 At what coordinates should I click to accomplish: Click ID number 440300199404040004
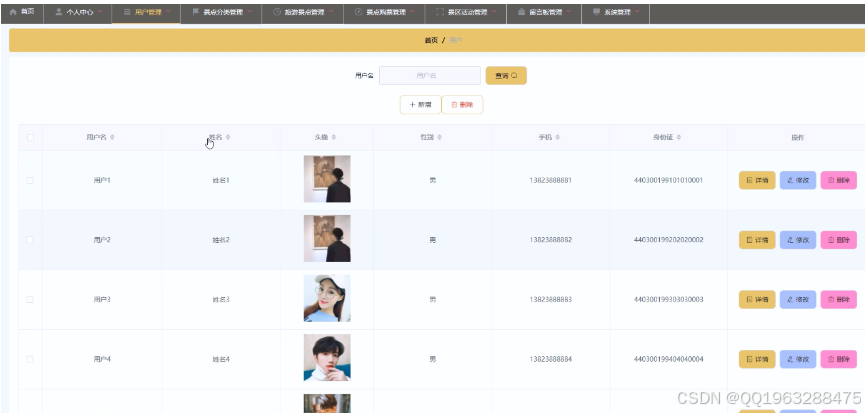(x=669, y=359)
